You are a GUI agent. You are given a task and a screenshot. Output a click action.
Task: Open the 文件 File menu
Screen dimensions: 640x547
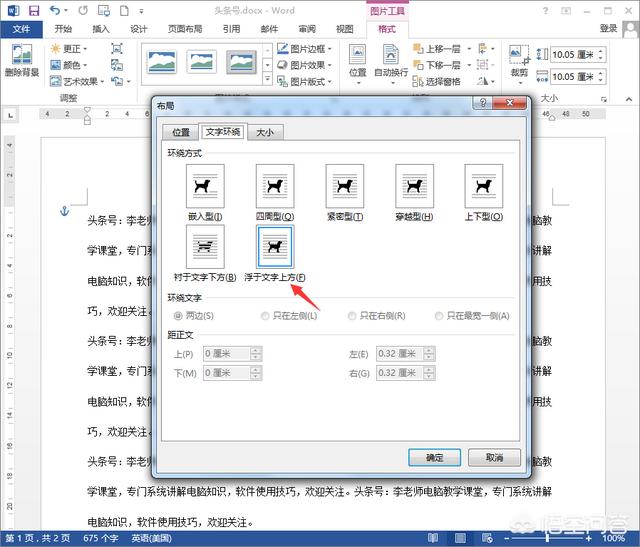21,29
